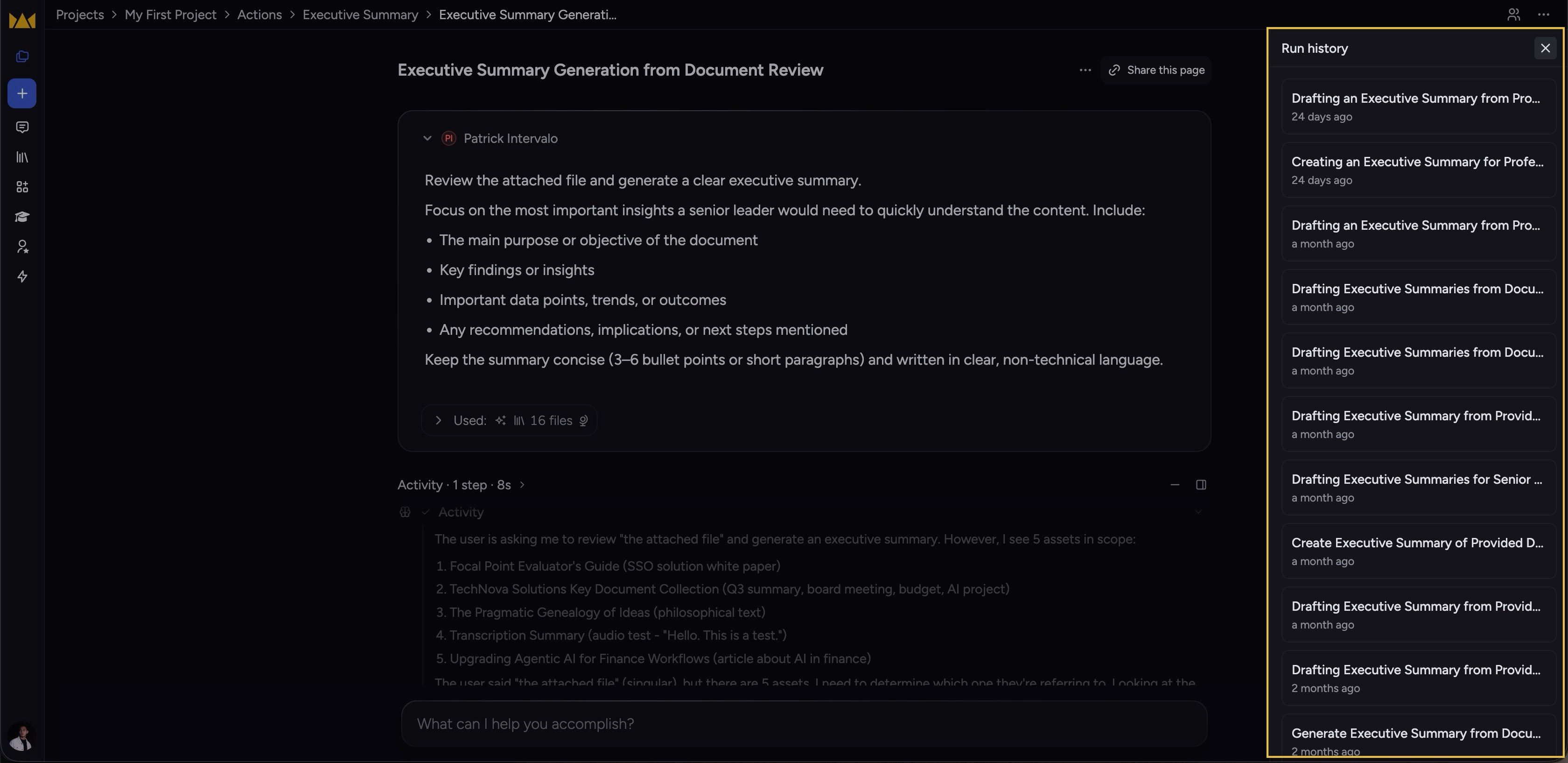
Task: Open Create Executive Summary of Provided run
Action: pos(1418,551)
